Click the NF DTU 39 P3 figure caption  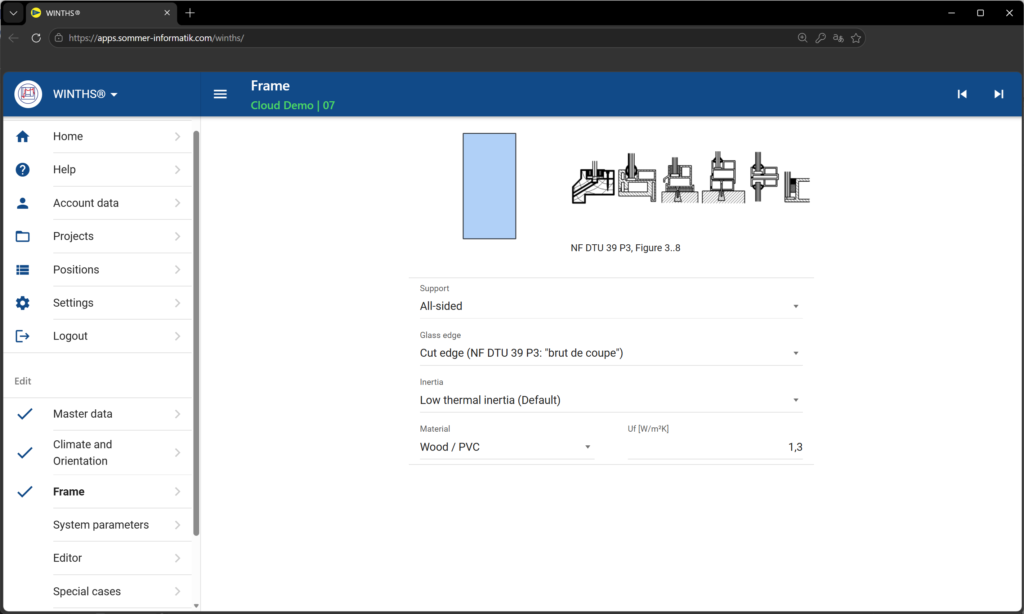pyautogui.click(x=626, y=248)
